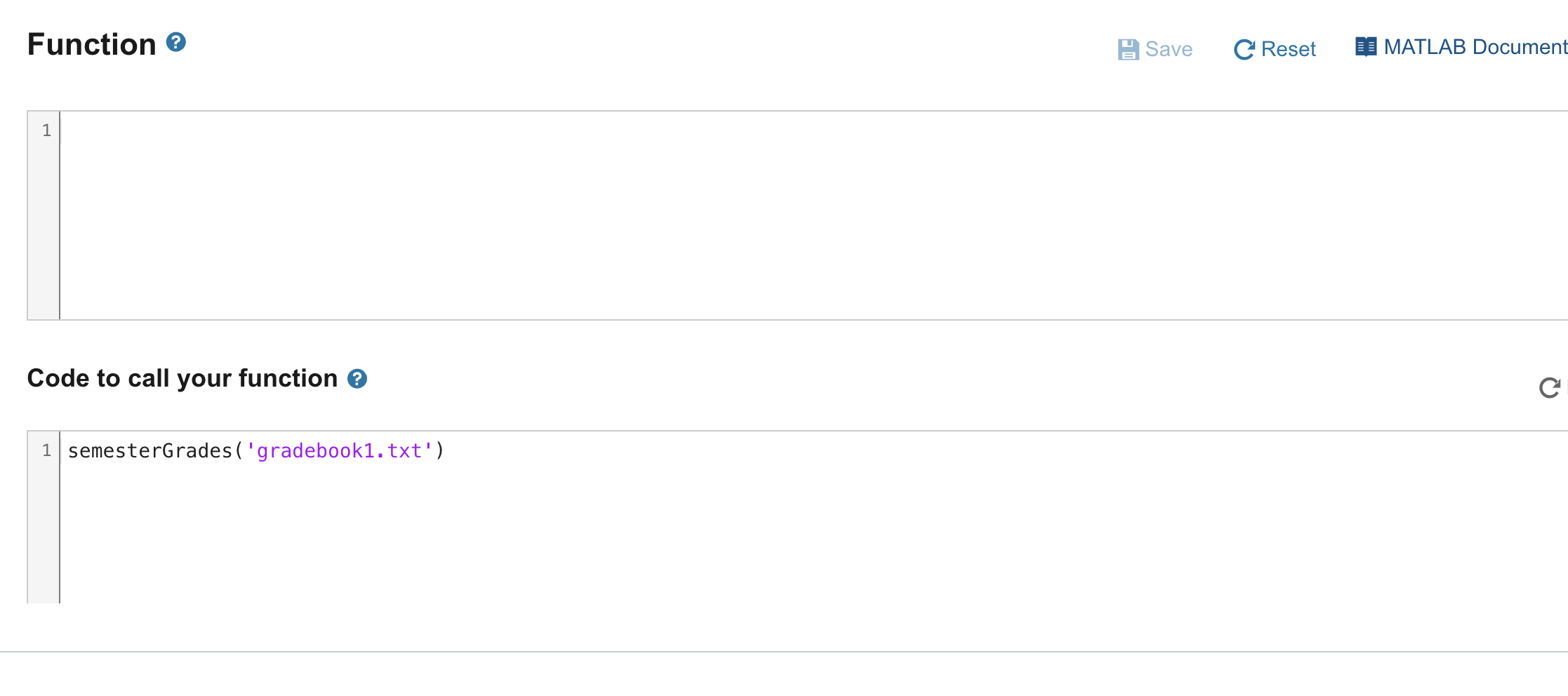
Task: Click the Reset circular arrow icon
Action: point(1244,48)
